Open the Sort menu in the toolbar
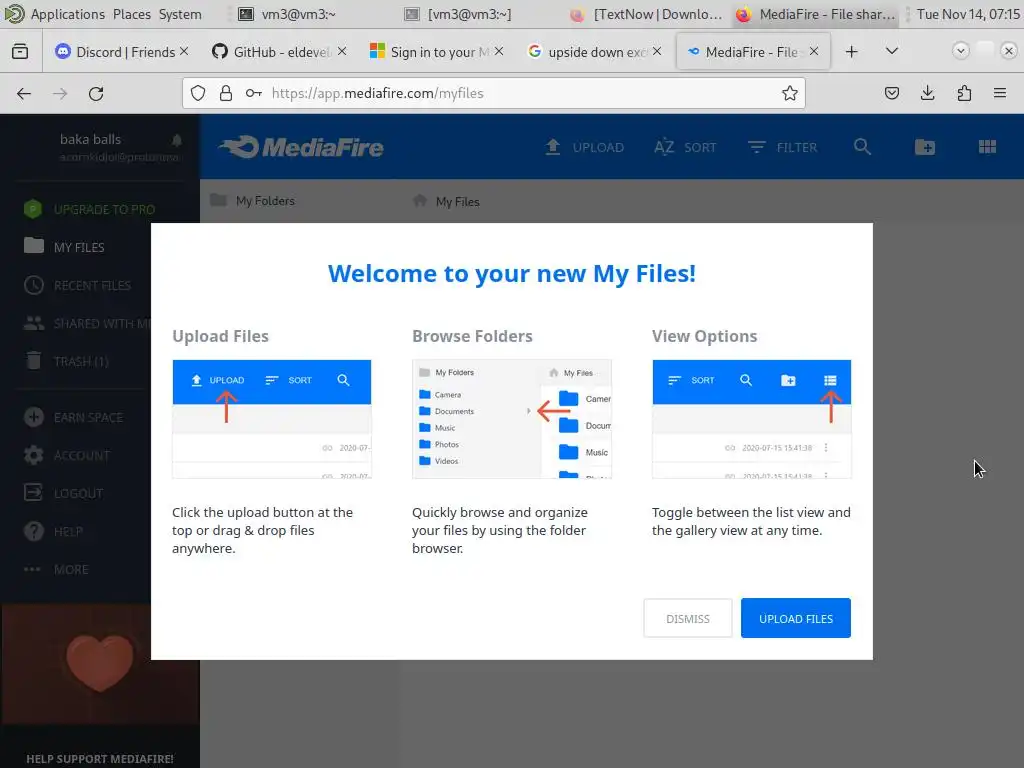The image size is (1024, 768). 685,148
